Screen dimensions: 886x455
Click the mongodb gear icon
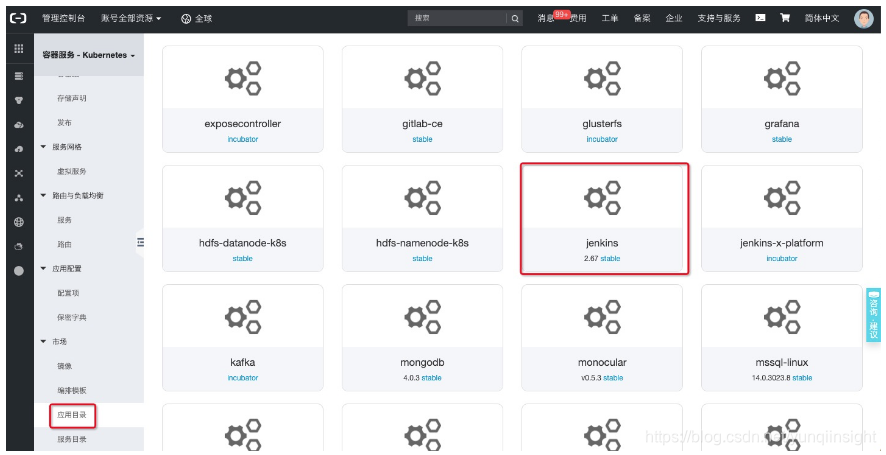tap(422, 317)
